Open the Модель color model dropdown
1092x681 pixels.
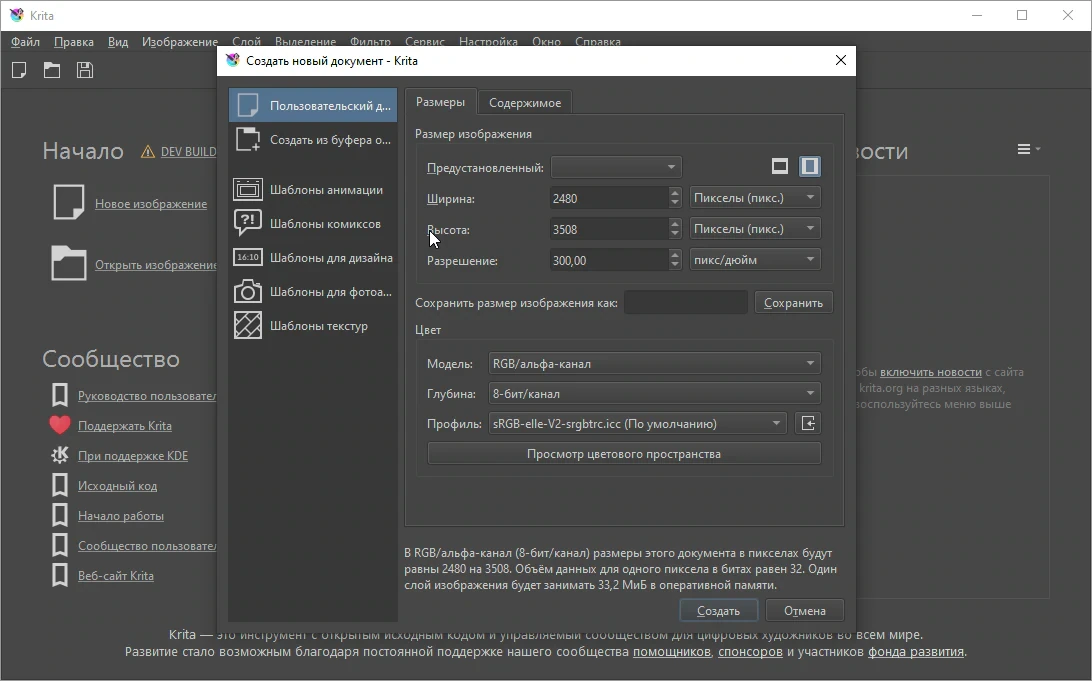click(x=654, y=363)
